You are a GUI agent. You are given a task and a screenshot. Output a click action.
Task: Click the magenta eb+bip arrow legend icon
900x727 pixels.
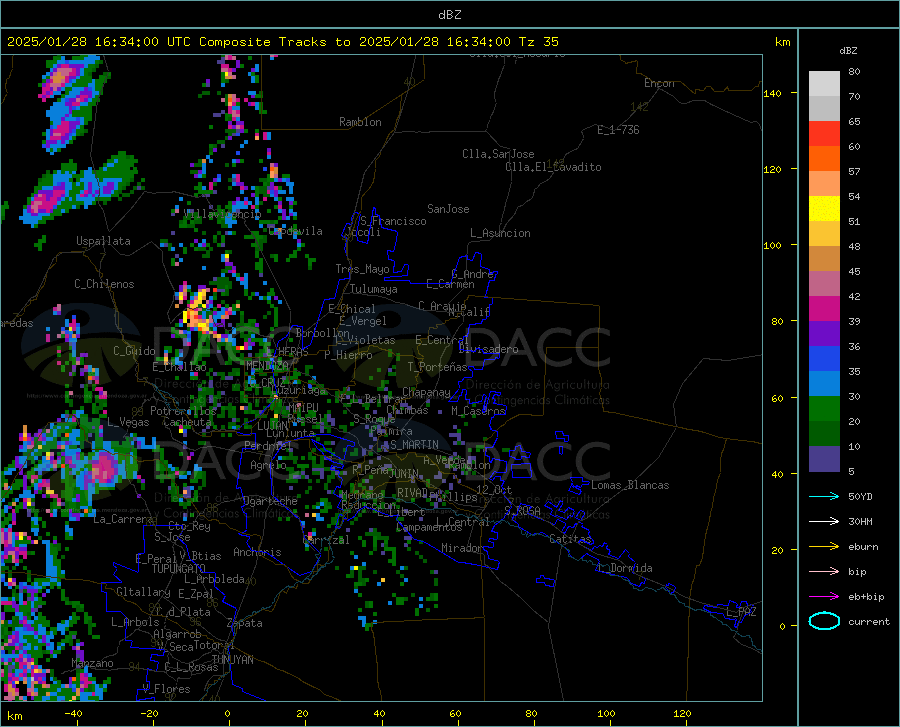[824, 597]
